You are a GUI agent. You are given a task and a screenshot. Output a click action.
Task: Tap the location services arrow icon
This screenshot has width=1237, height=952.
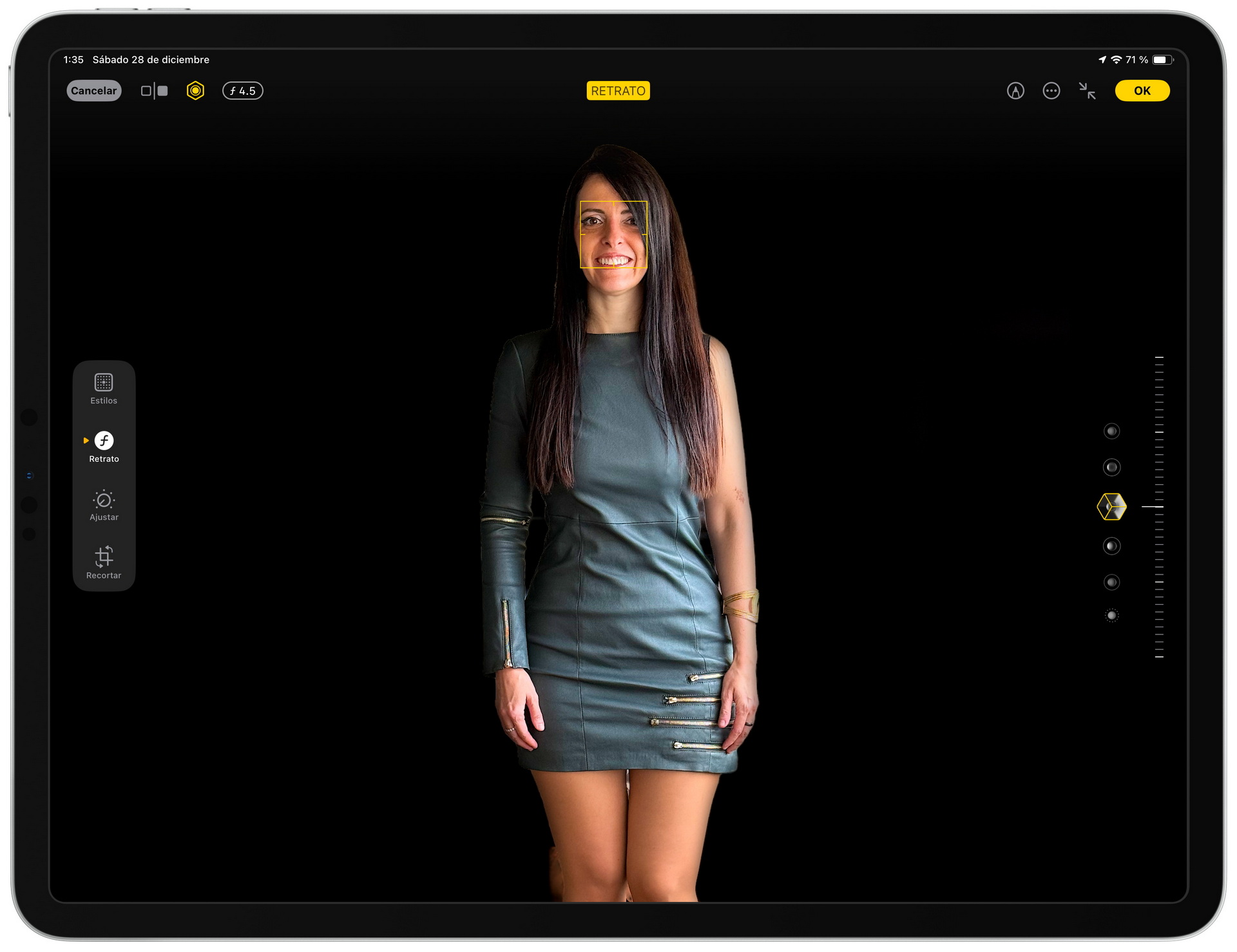pos(1102,60)
